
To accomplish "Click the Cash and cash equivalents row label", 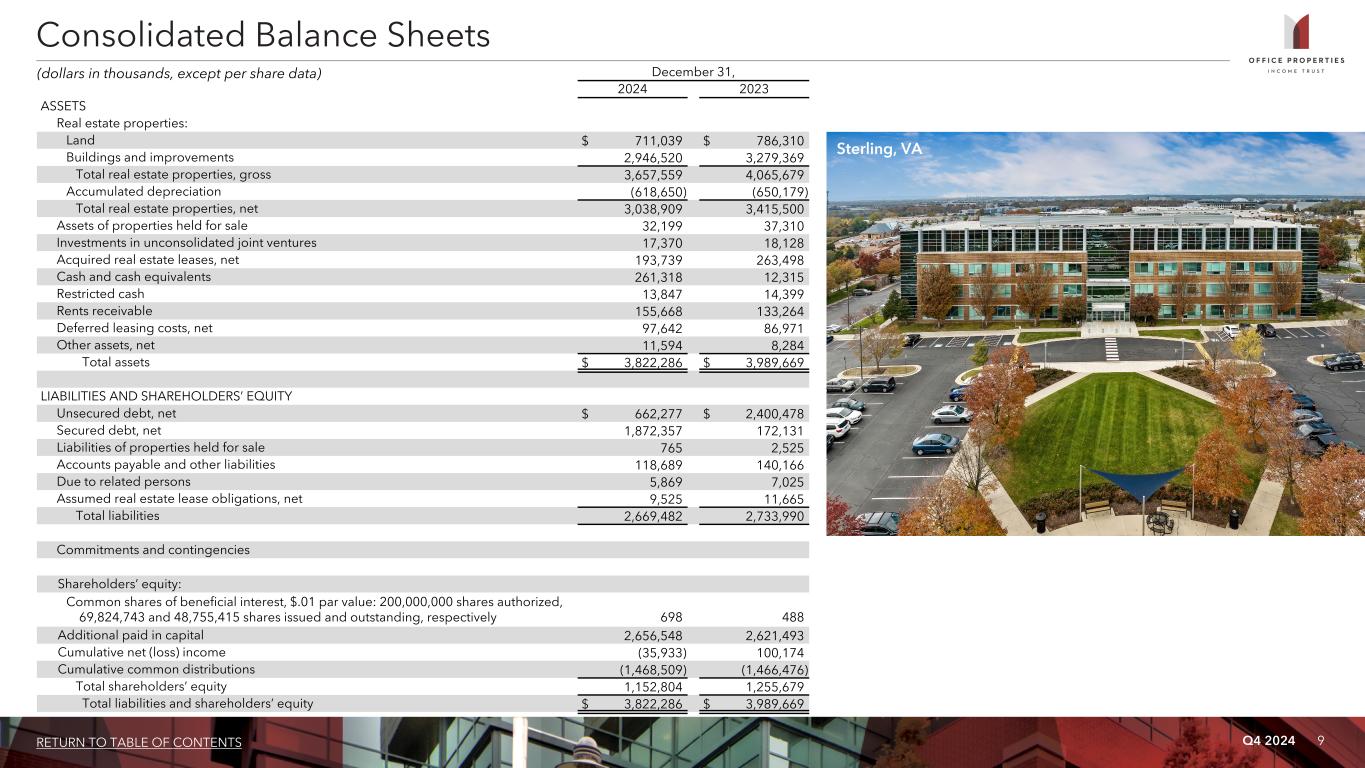I will click(x=133, y=277).
